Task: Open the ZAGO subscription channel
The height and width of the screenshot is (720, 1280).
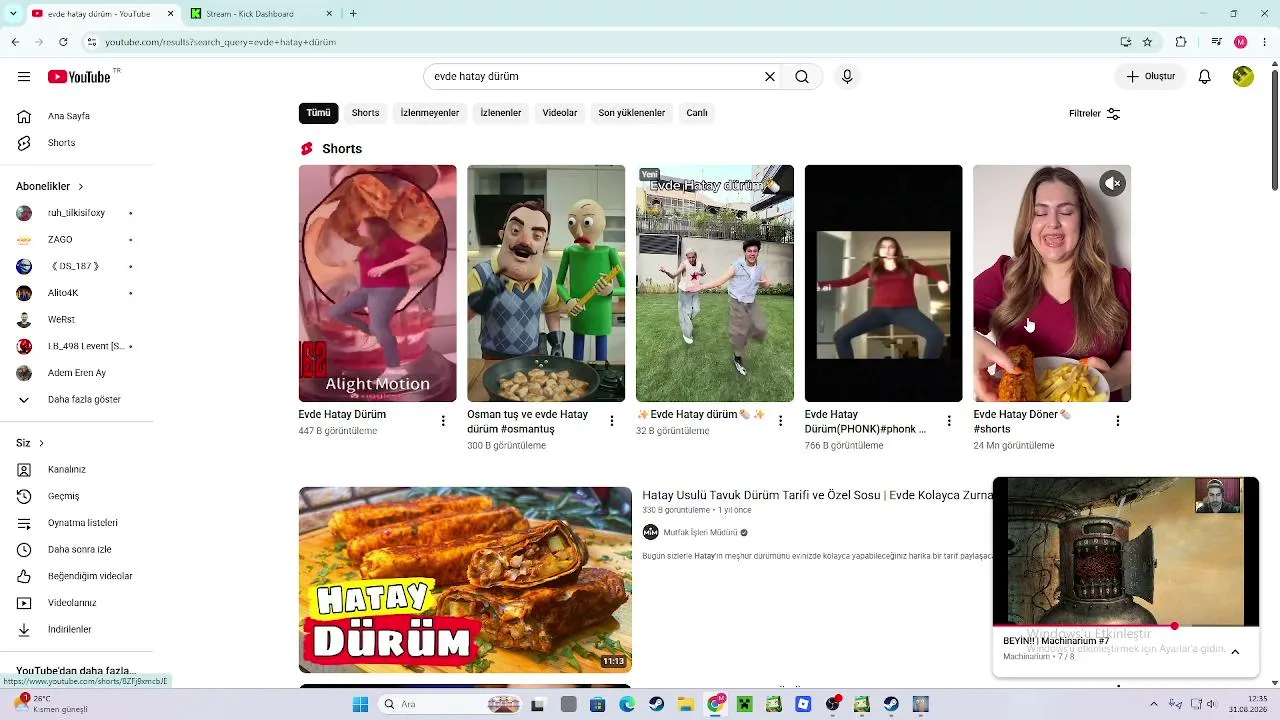Action: tap(78, 240)
